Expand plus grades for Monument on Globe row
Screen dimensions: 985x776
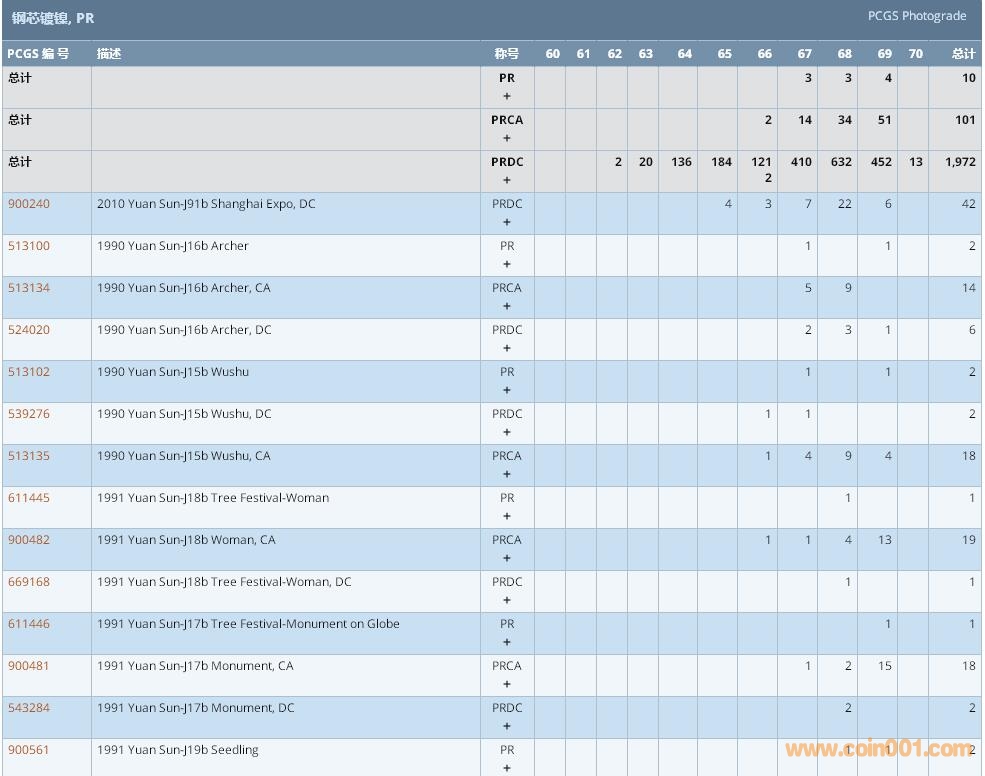(x=507, y=643)
